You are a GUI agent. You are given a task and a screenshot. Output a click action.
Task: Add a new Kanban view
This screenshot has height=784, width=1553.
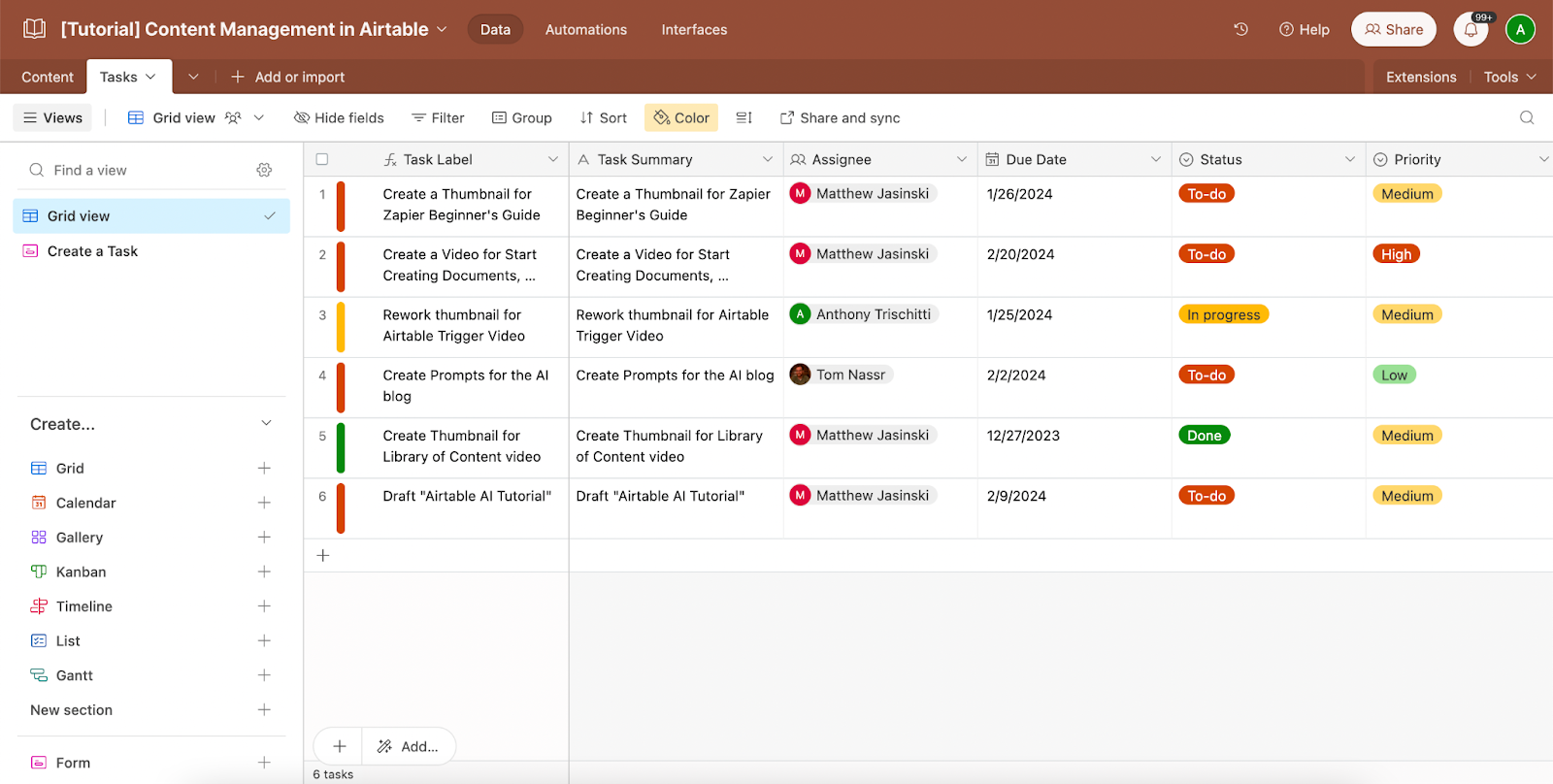[264, 572]
